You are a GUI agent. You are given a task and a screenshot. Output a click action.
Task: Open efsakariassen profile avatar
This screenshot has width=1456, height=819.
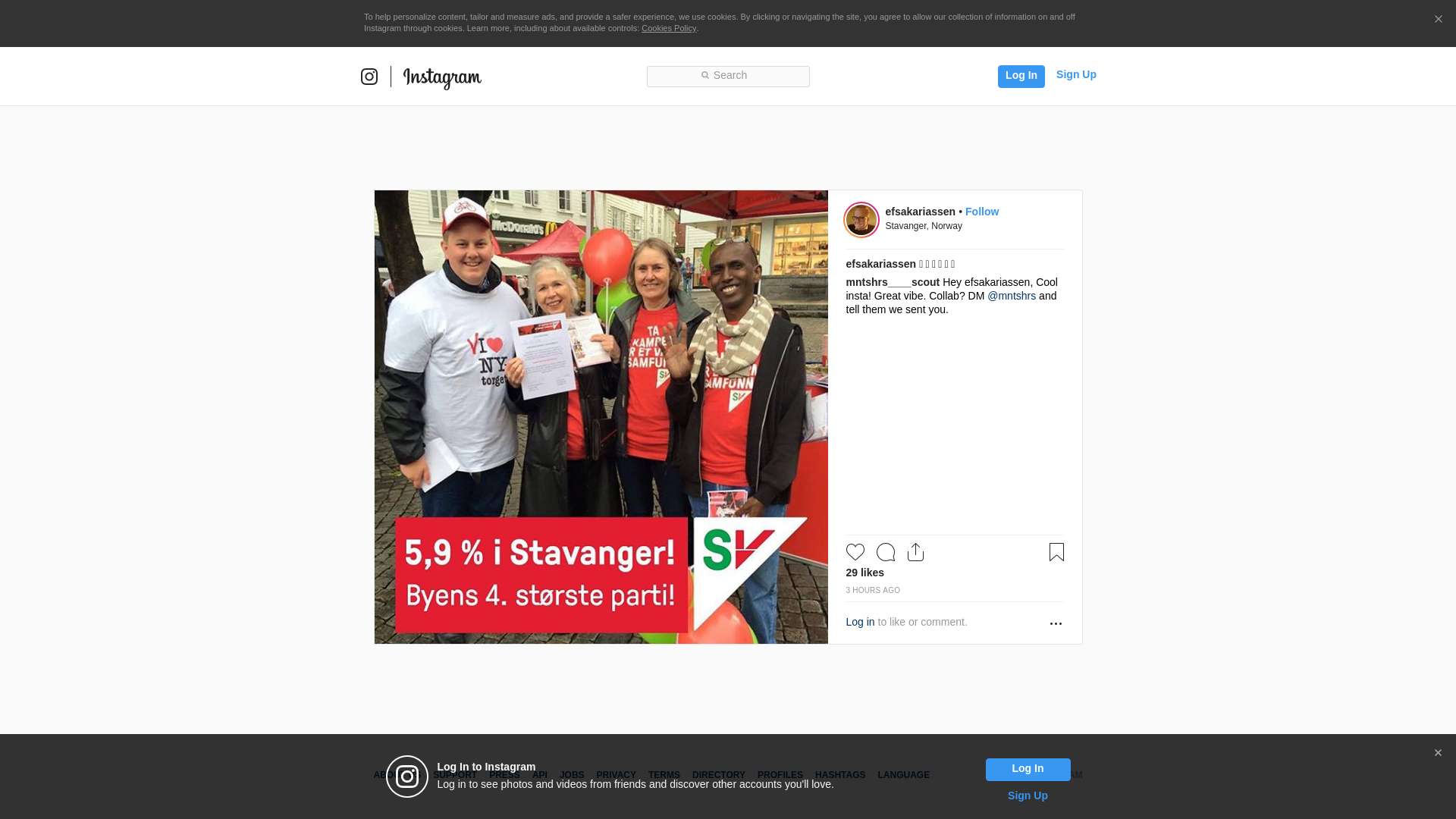pos(861,220)
